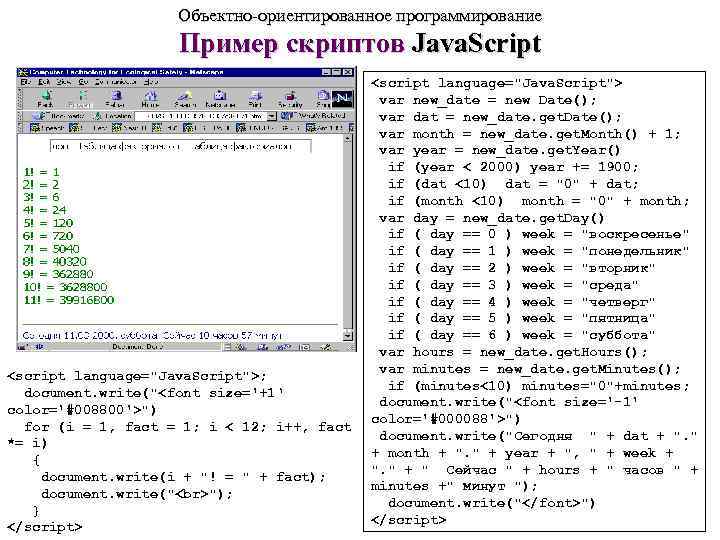
Task: Open the Bookmarks quick-file icon
Action: point(39,116)
